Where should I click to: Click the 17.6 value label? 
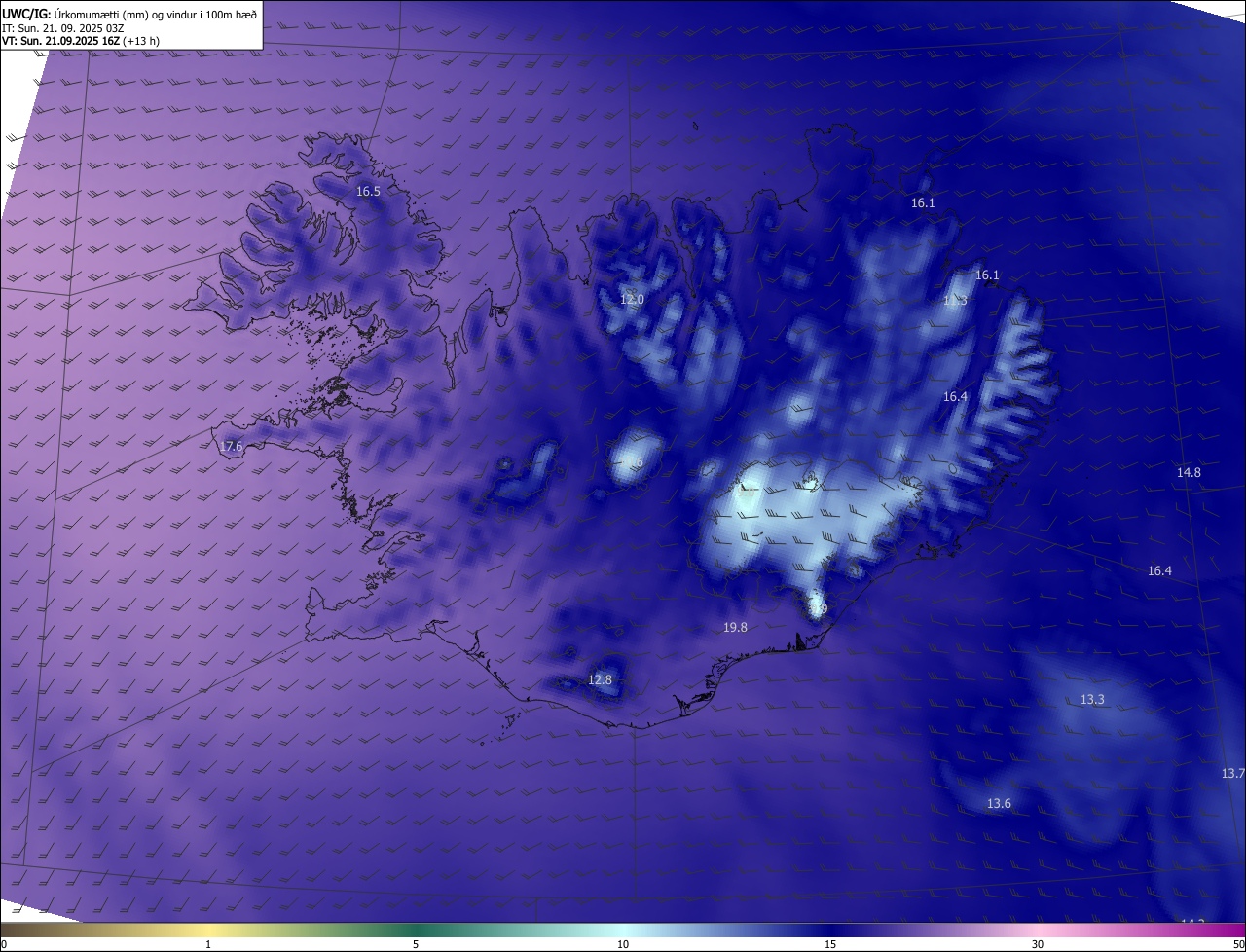[x=231, y=447]
